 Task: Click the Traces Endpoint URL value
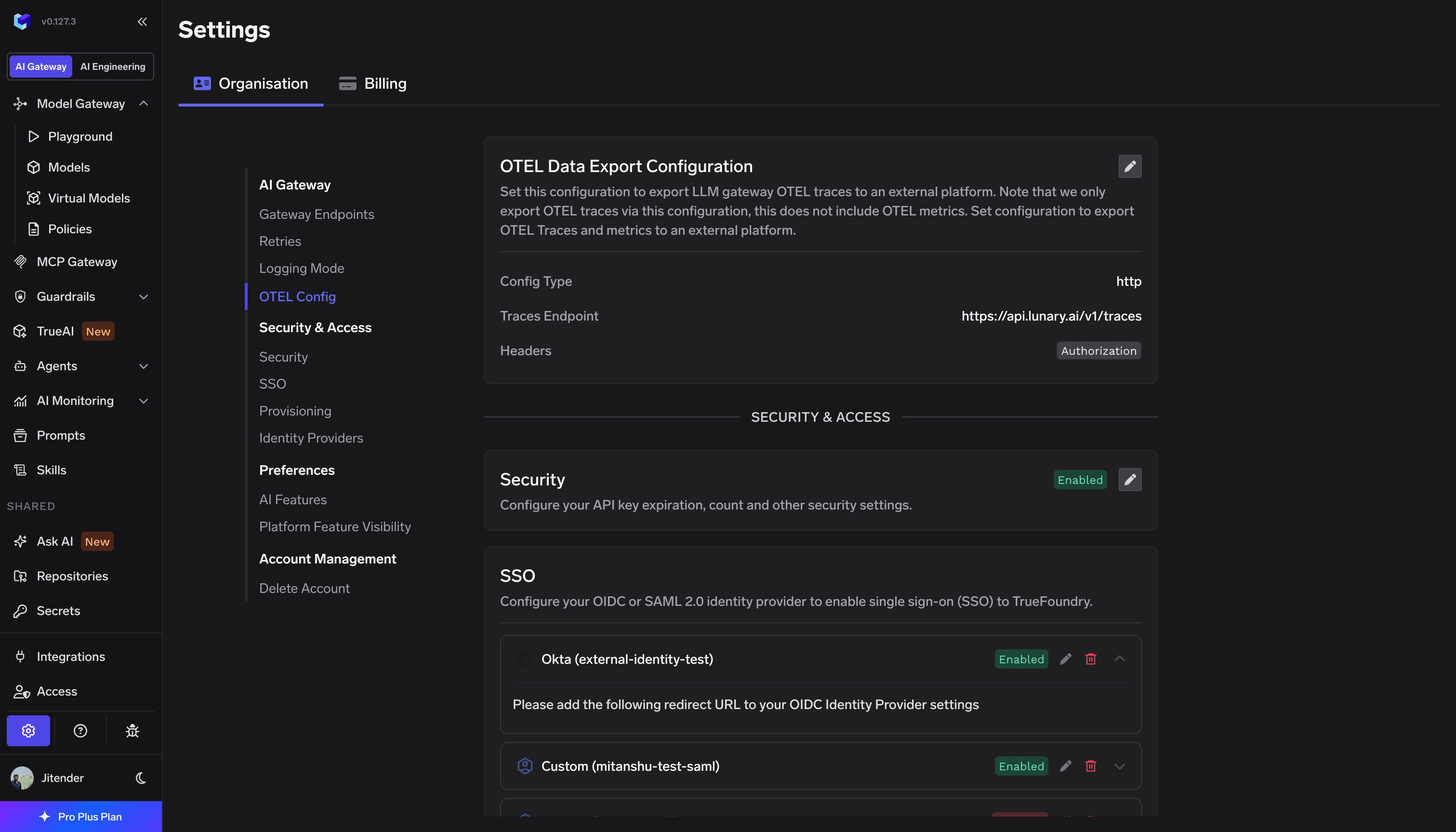(x=1051, y=316)
